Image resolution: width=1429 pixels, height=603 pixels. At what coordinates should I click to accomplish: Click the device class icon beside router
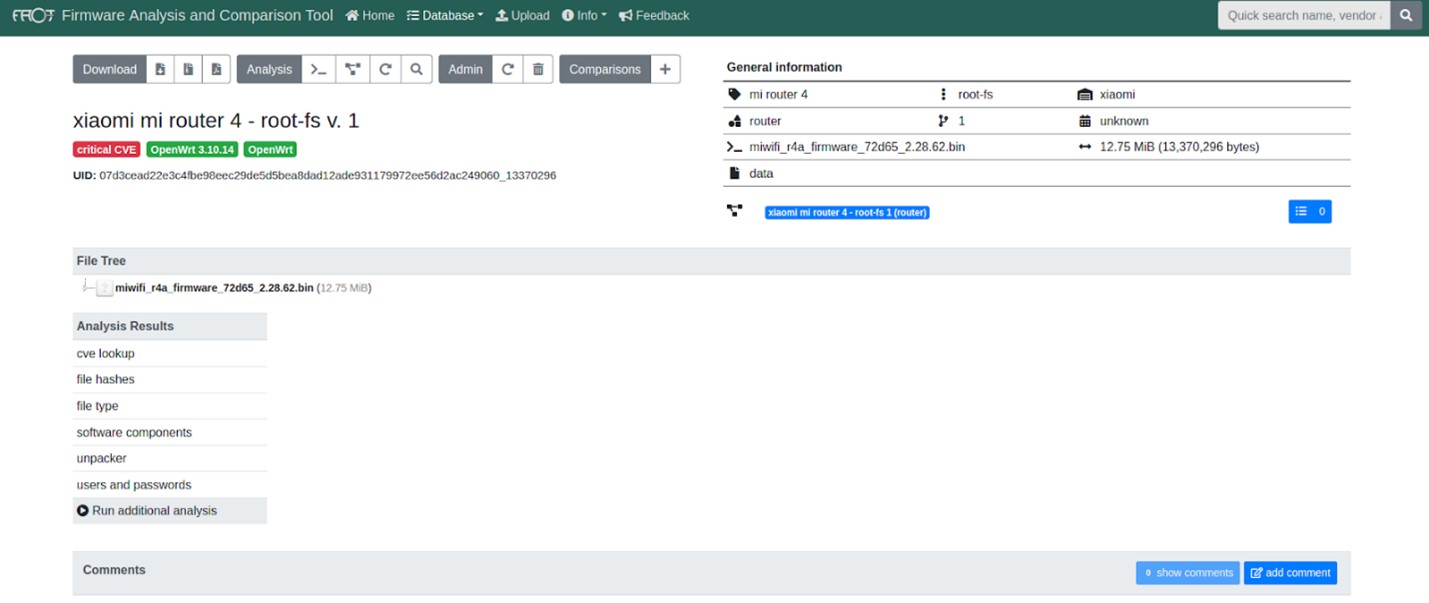(x=735, y=121)
